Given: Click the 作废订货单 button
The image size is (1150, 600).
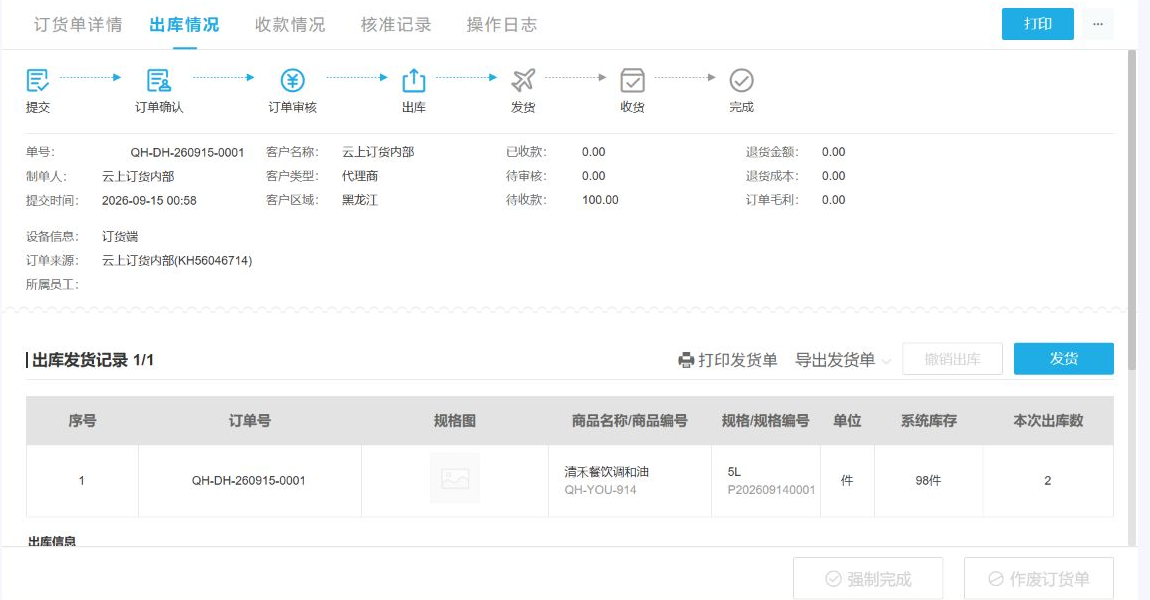Looking at the screenshot, I should click(x=1039, y=579).
